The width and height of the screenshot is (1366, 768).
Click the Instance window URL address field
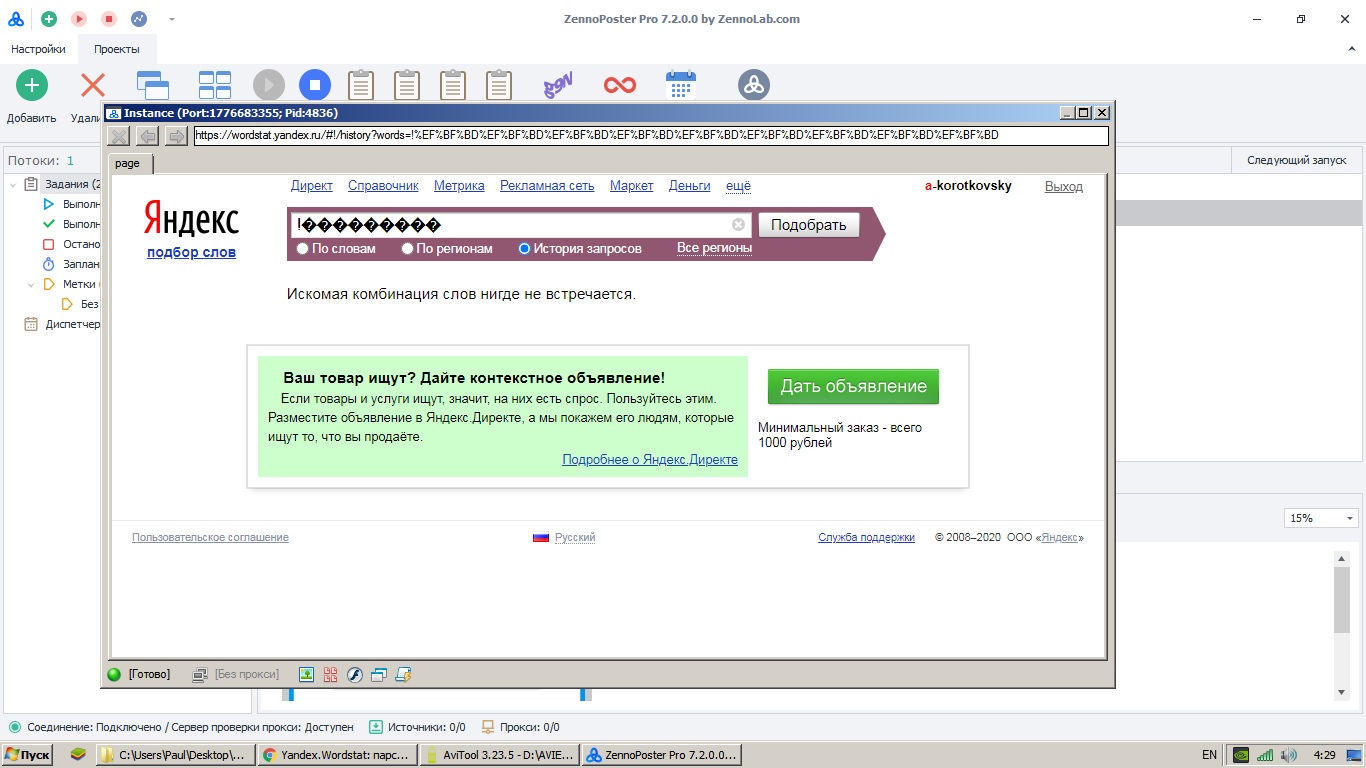pos(651,135)
